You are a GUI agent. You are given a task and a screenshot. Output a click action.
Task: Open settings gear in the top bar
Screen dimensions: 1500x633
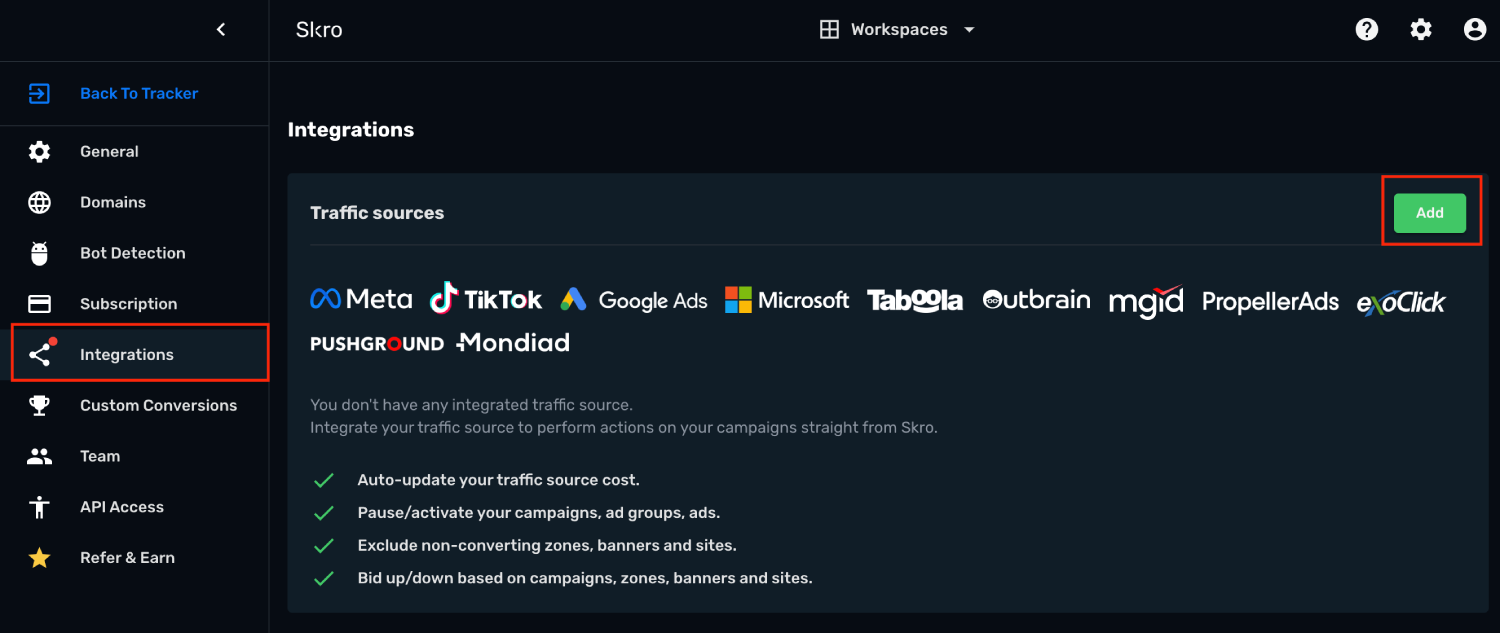pos(1421,30)
